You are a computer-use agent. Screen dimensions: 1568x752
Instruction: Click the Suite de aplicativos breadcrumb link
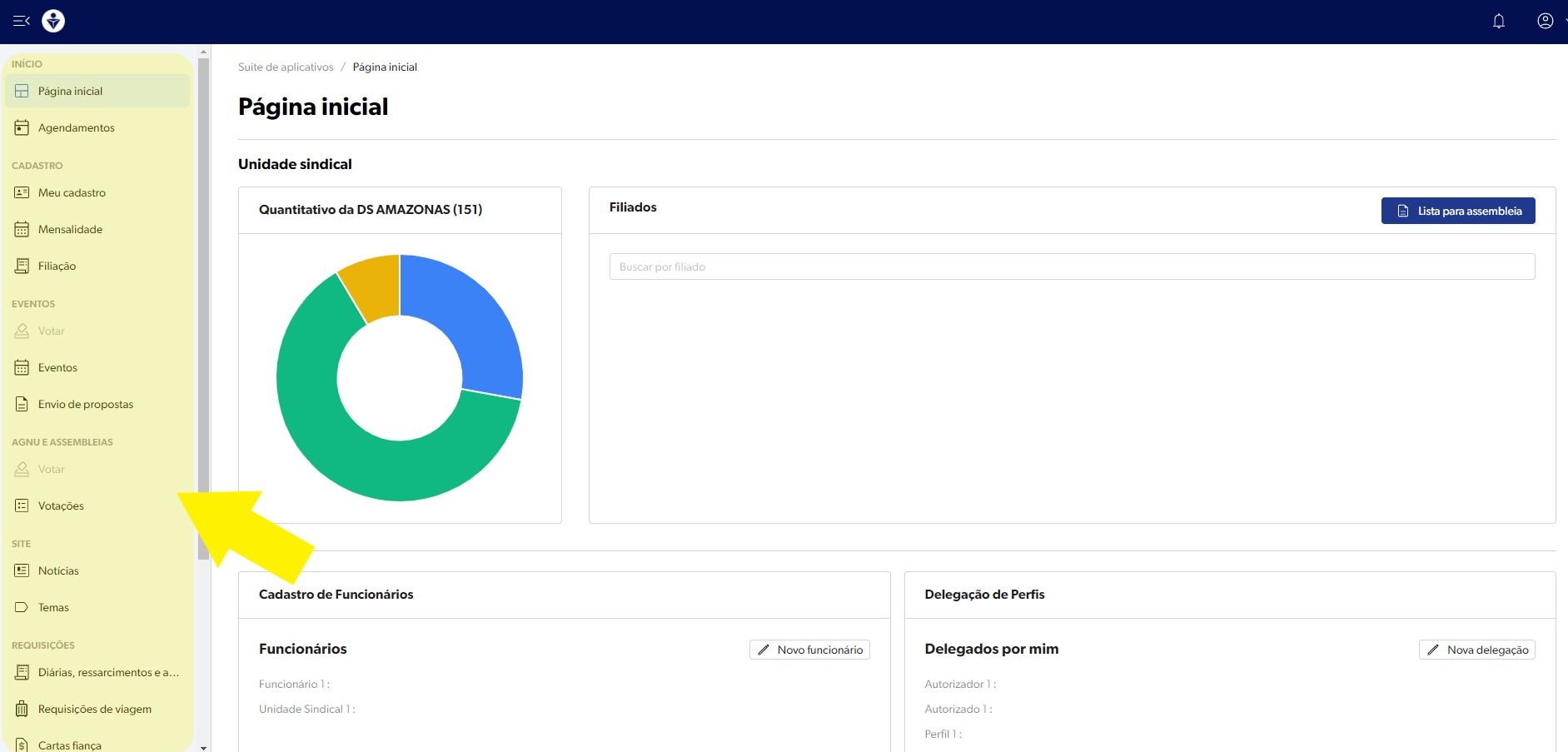coord(286,67)
